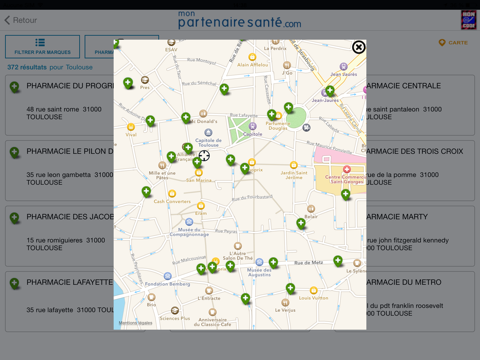Screen dimensions: 480x360
Task: Tap the Alain Afflelou shop marker
Action: tap(252, 57)
